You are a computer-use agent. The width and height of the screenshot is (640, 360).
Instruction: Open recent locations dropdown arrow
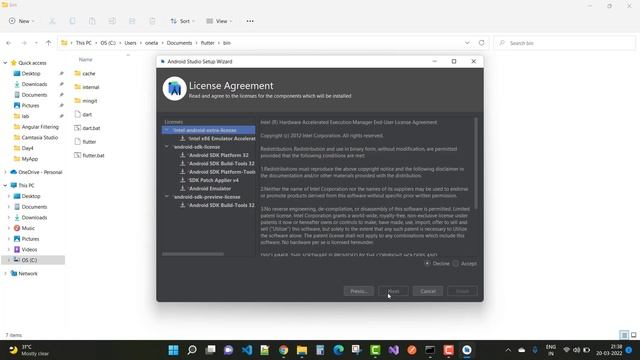pyautogui.click(x=36, y=43)
